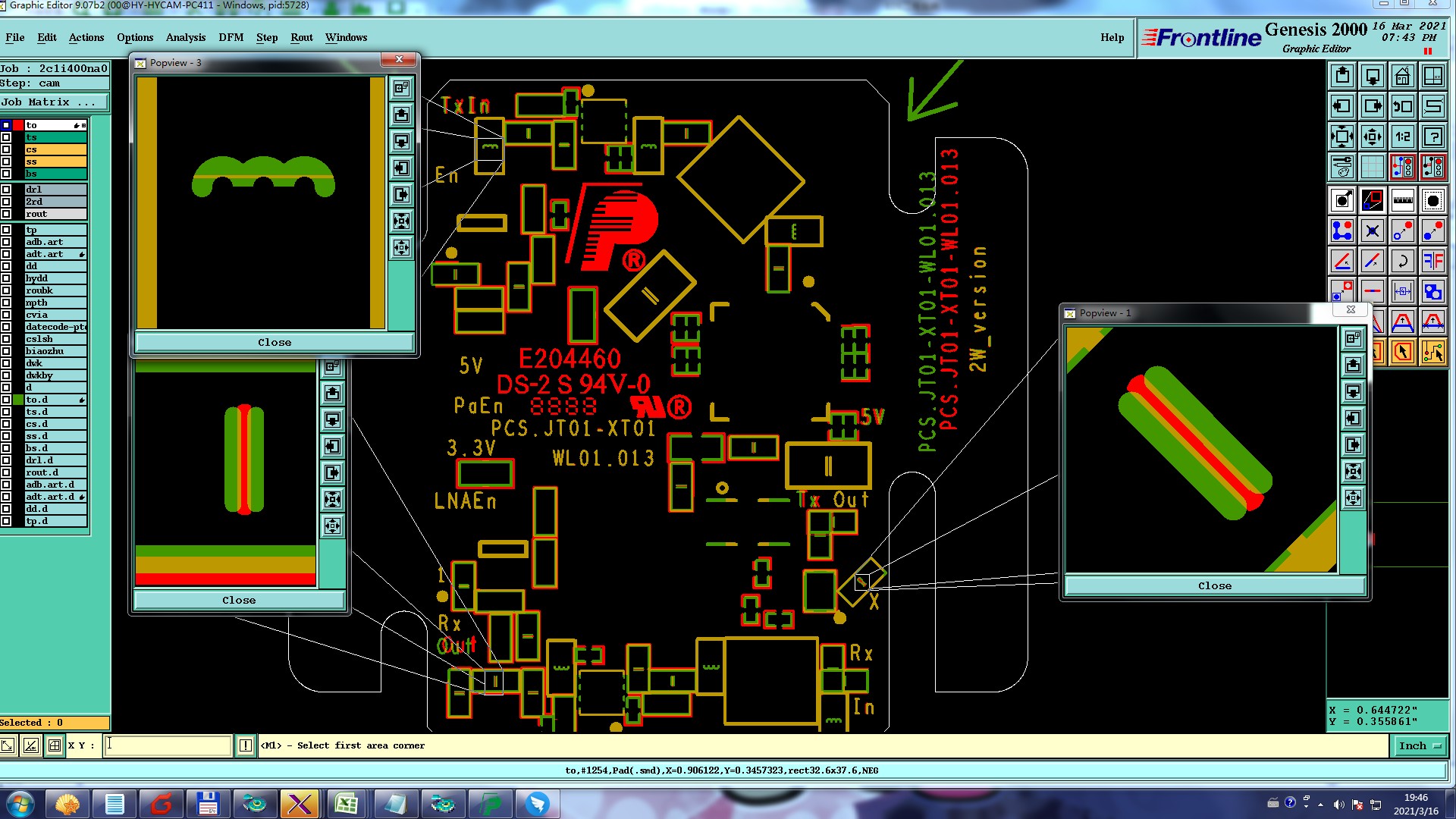Toggle the ts layer checkbox
Viewport: 1456px width, 819px height.
(x=6, y=137)
